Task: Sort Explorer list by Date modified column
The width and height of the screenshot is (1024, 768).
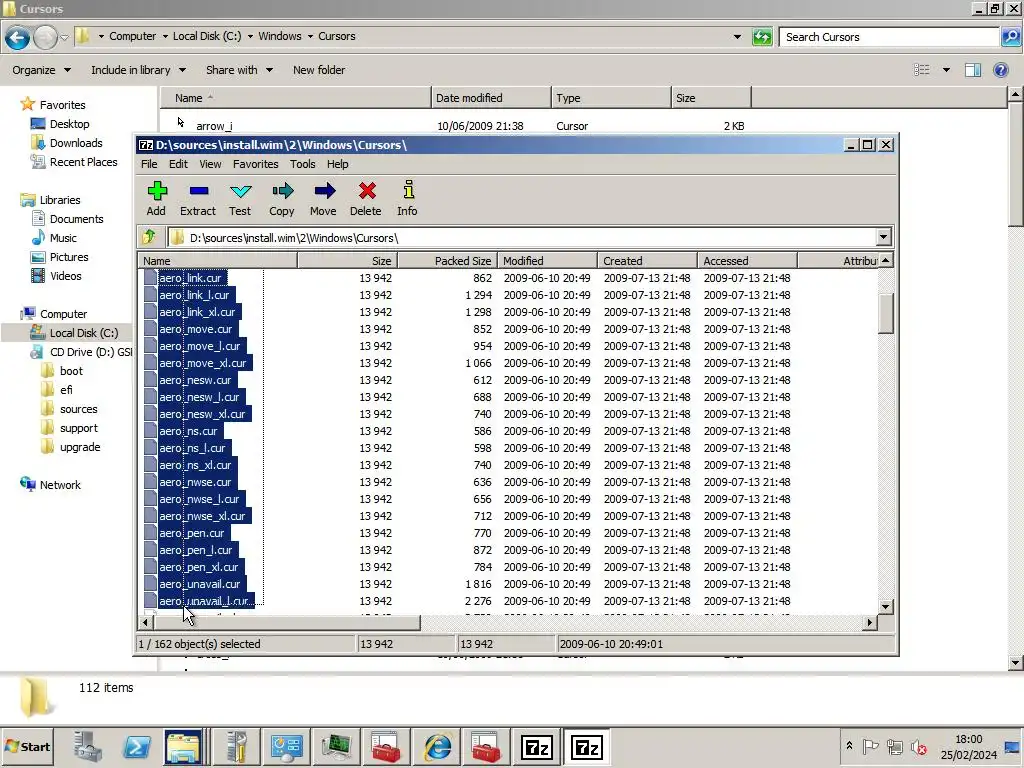Action: [491, 98]
